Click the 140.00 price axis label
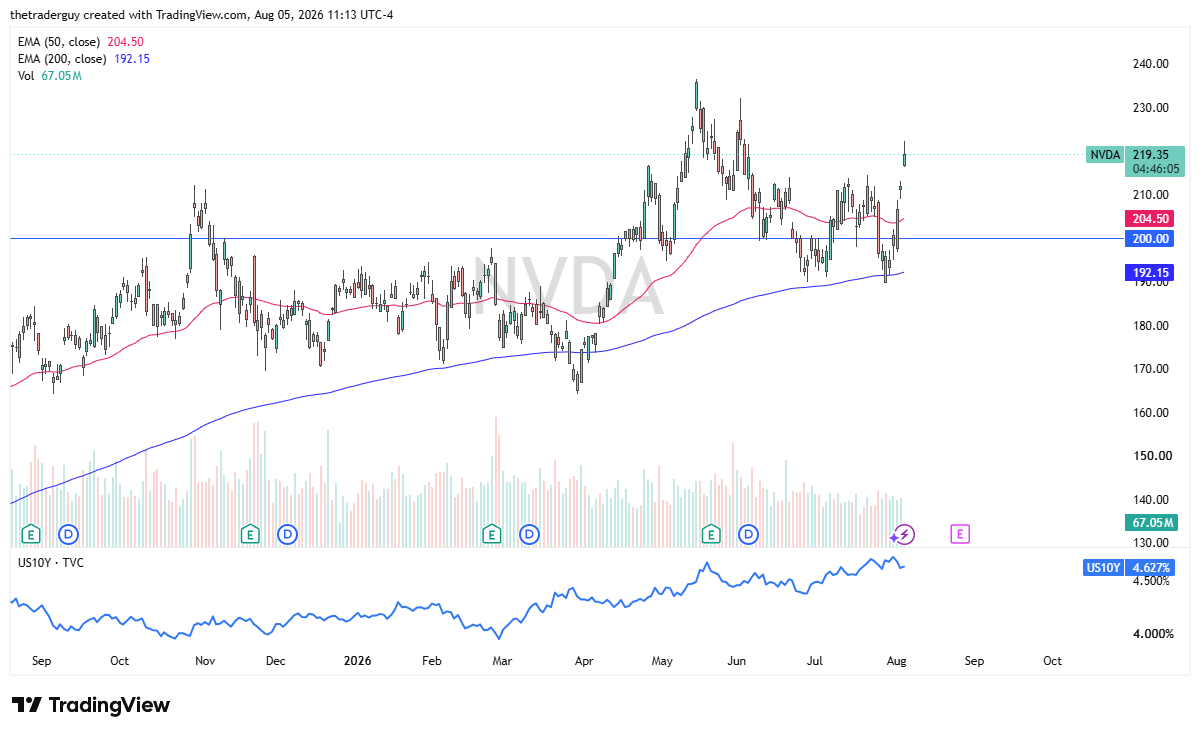The image size is (1200, 735). point(1151,500)
